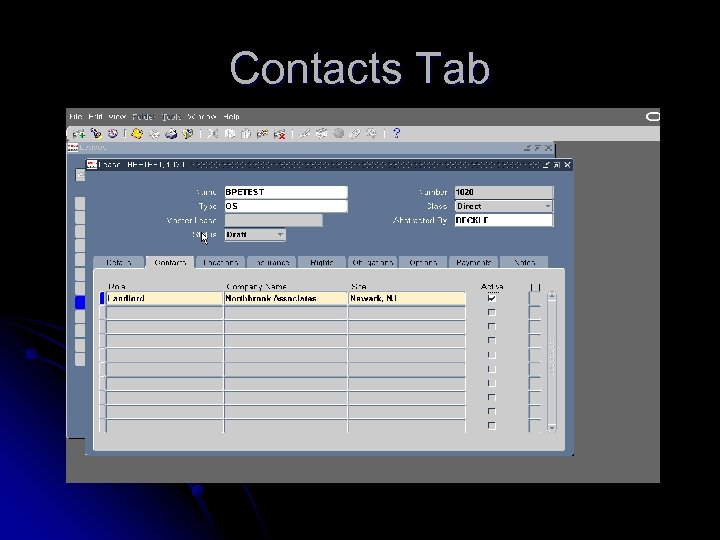Image resolution: width=720 pixels, height=540 pixels.
Task: Check Active box in third contact row
Action: [x=492, y=326]
